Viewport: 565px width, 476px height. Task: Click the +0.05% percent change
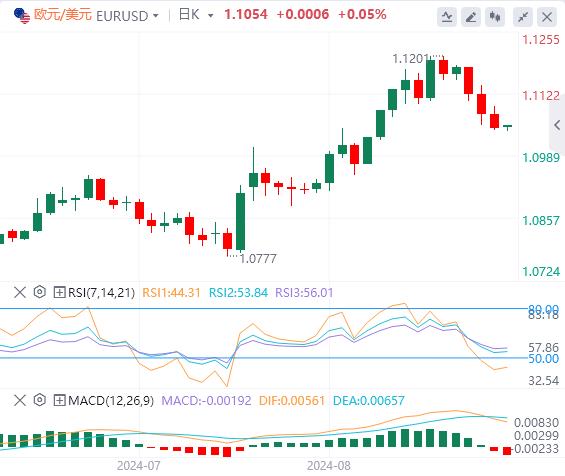tap(362, 15)
